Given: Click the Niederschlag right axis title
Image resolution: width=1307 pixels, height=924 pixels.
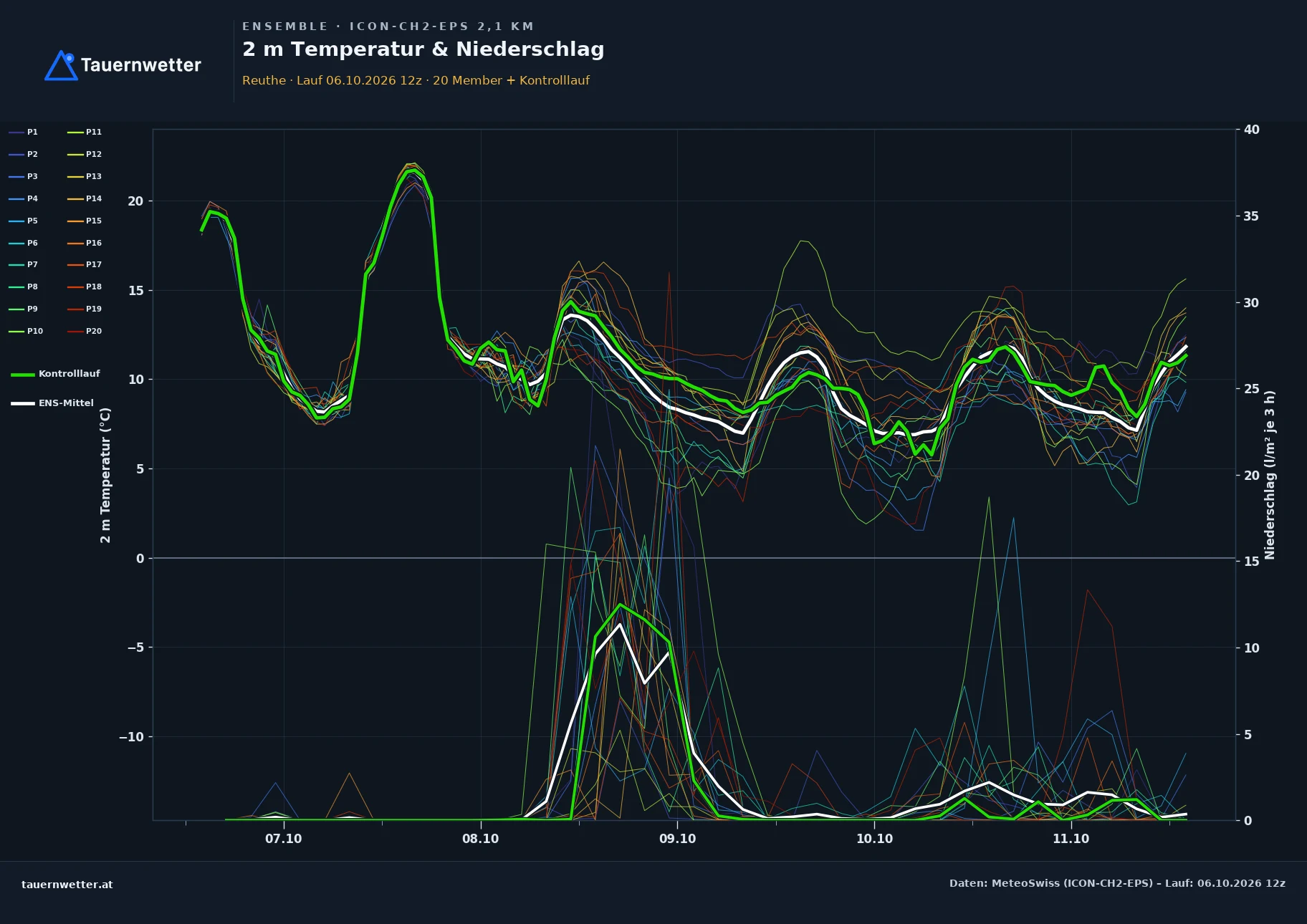Looking at the screenshot, I should pyautogui.click(x=1270, y=475).
